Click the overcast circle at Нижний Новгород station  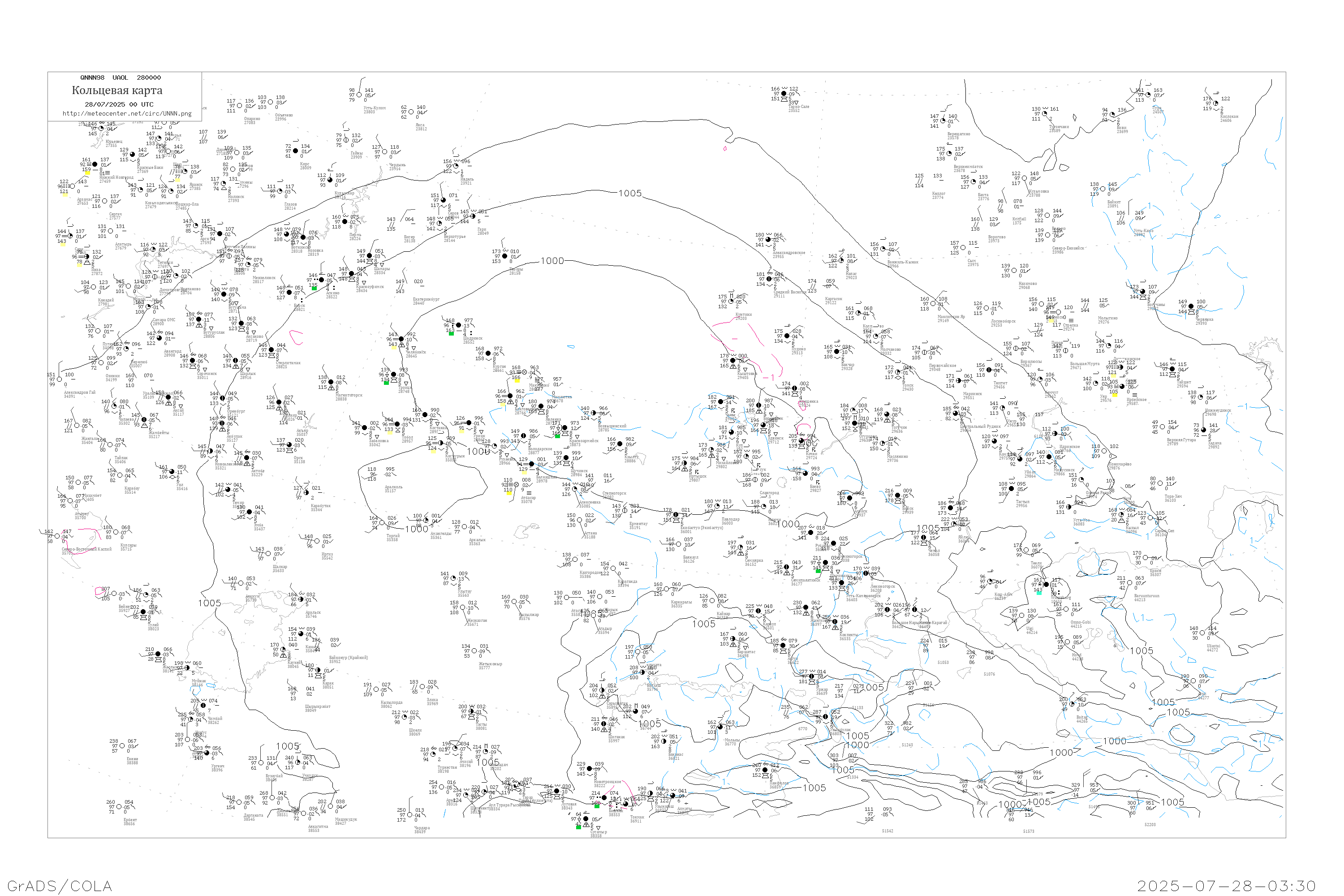coord(95,164)
